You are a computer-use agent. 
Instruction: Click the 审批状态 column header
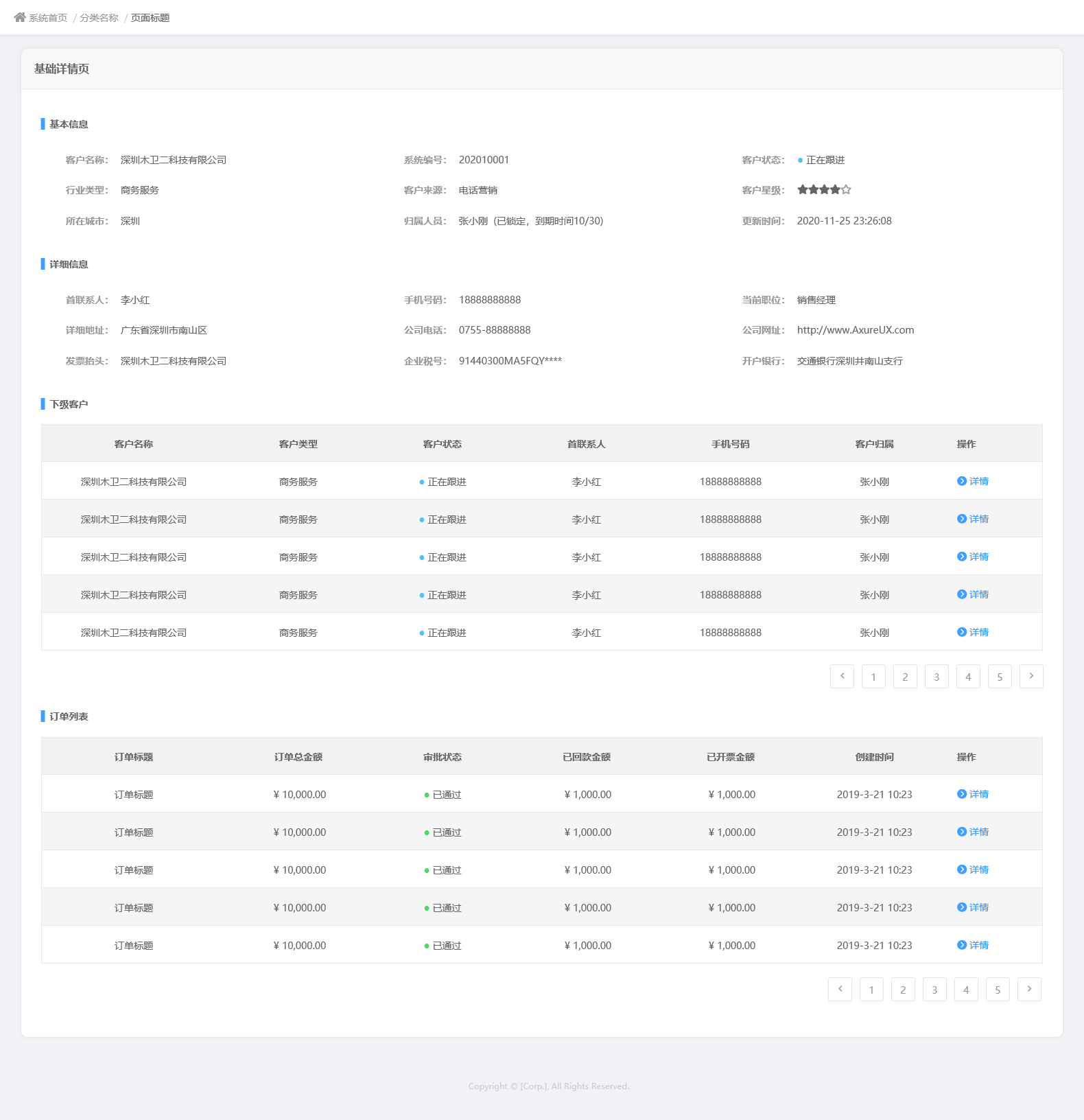tap(443, 757)
